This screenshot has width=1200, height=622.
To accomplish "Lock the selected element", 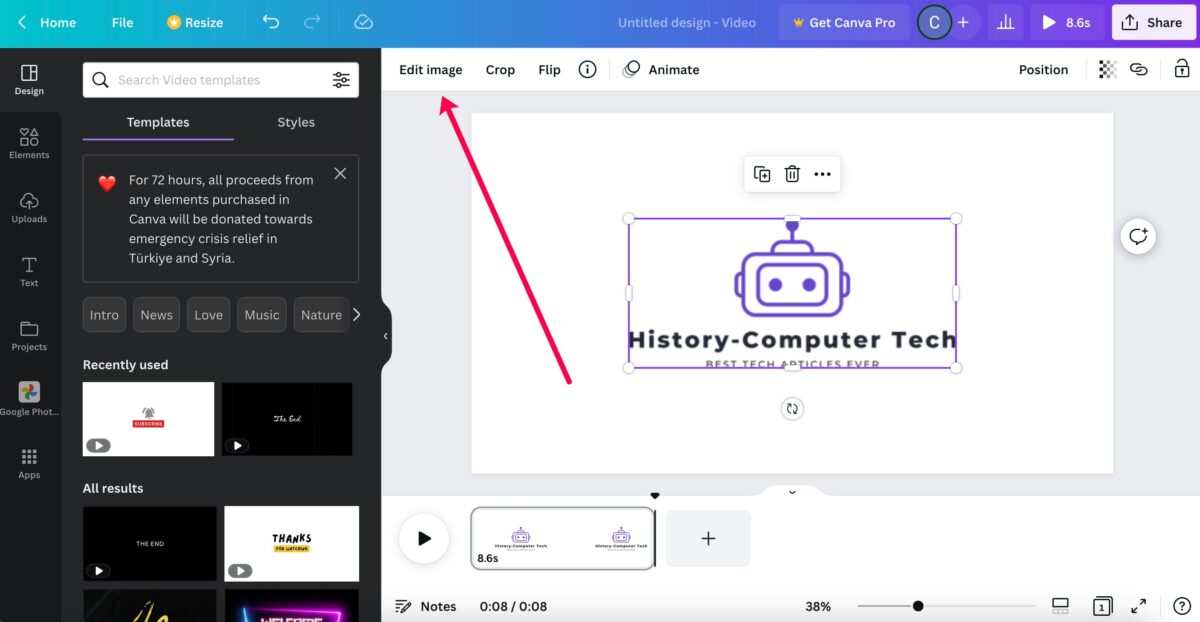I will click(1181, 69).
